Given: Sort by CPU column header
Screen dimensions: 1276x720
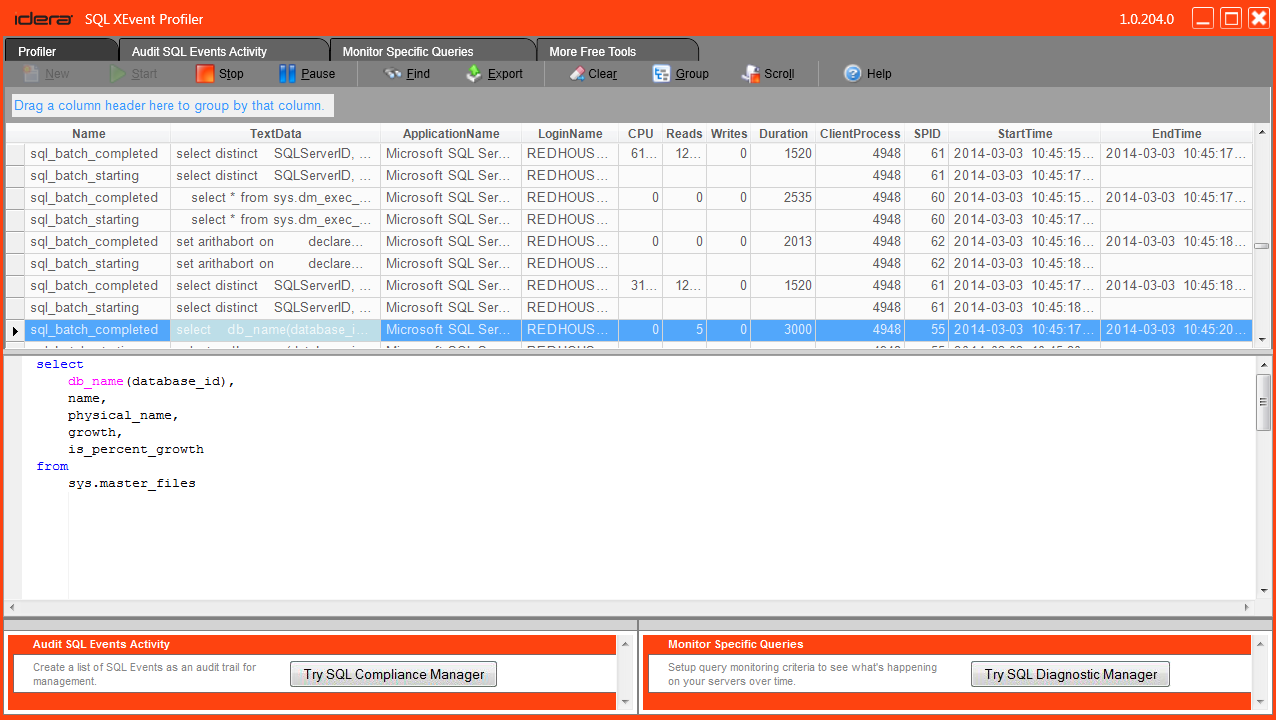Looking at the screenshot, I should click(641, 134).
